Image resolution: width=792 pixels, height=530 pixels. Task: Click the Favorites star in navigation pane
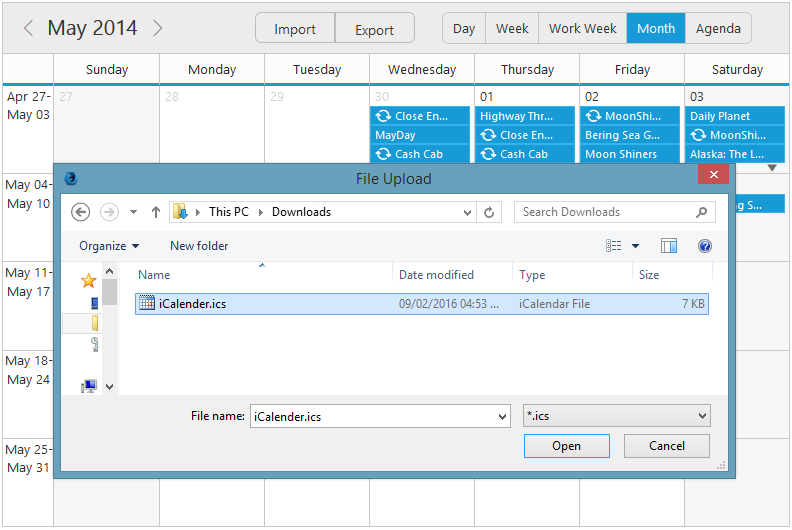click(88, 281)
